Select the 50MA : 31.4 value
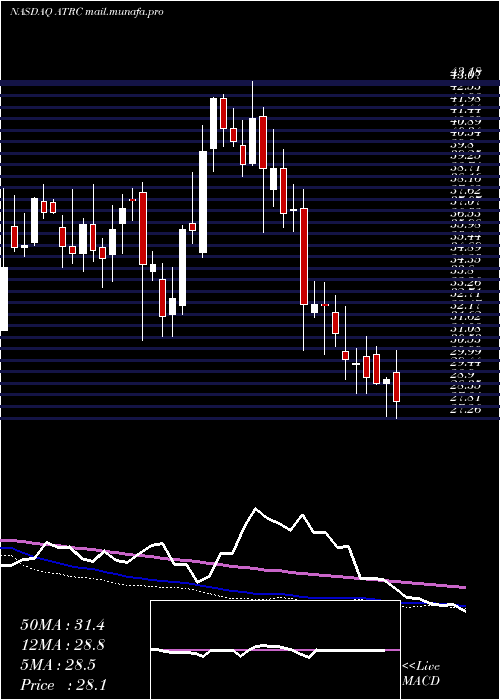The height and width of the screenshot is (700, 500). tap(62, 625)
